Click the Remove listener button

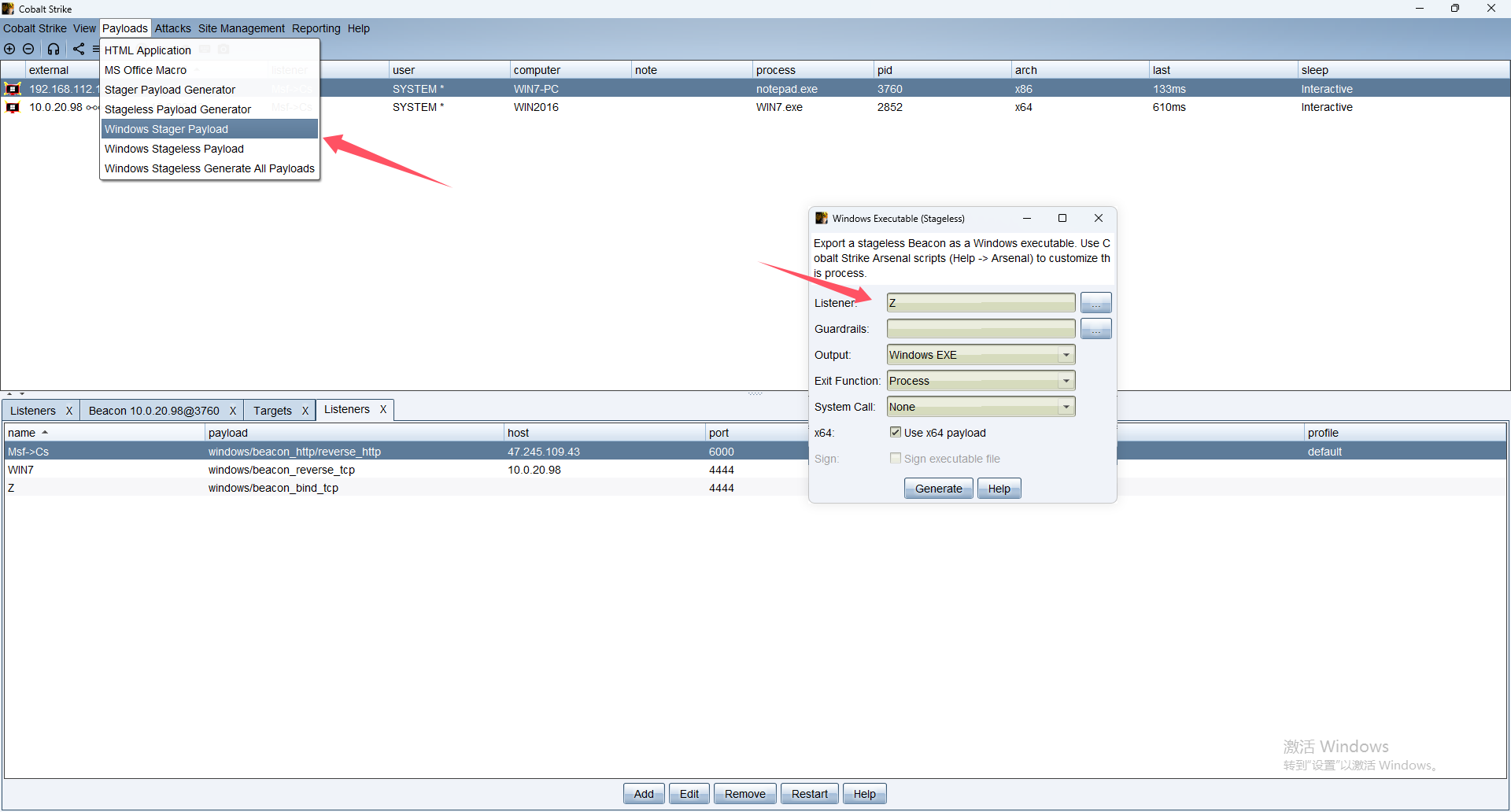[745, 794]
